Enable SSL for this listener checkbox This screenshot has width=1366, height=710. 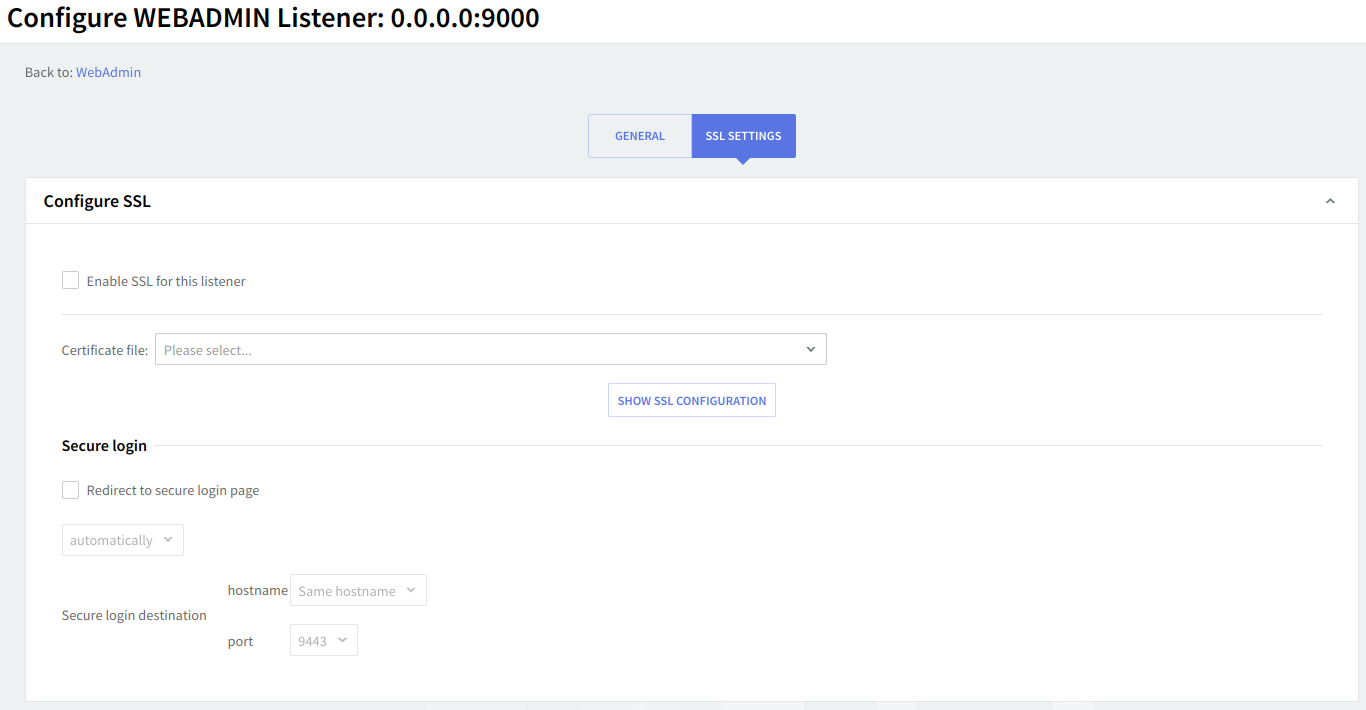pos(71,281)
